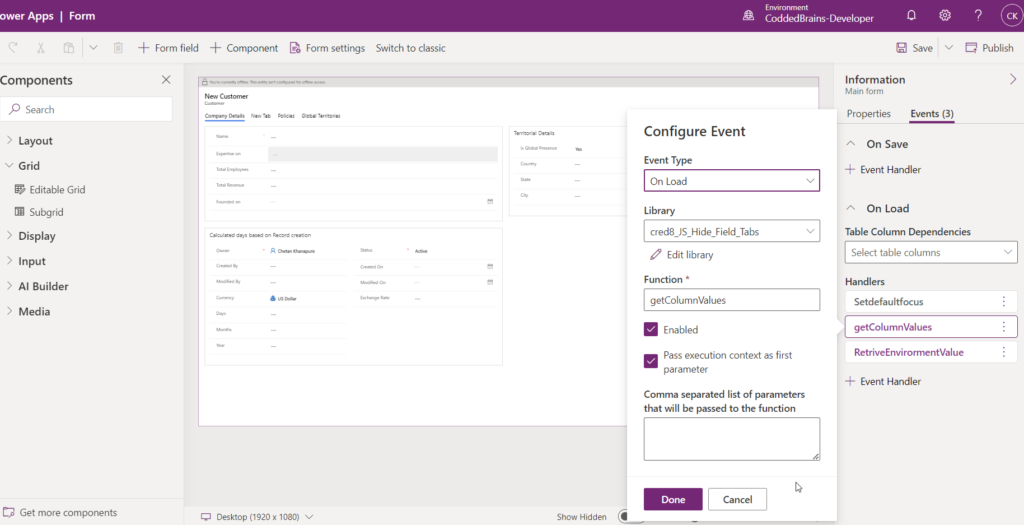Click the delete trash icon in toolbar
This screenshot has width=1024, height=525.
coord(118,48)
